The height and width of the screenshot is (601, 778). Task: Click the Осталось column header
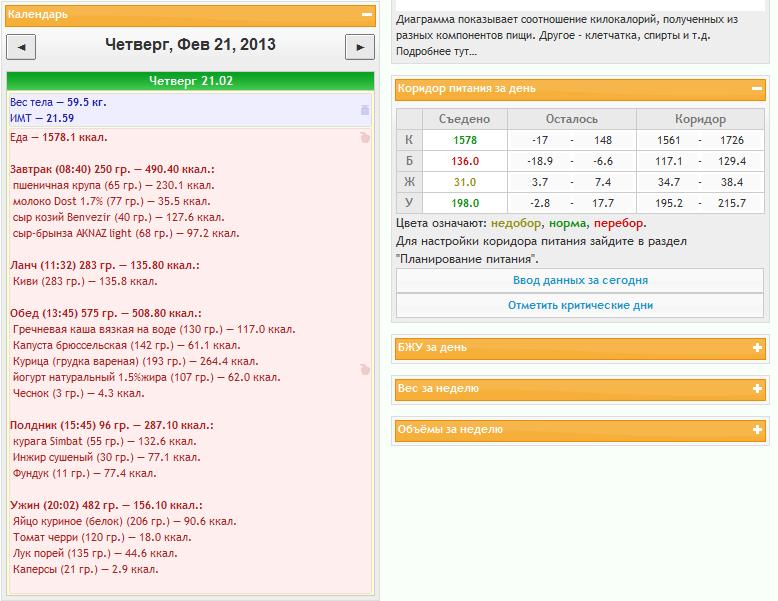(572, 119)
